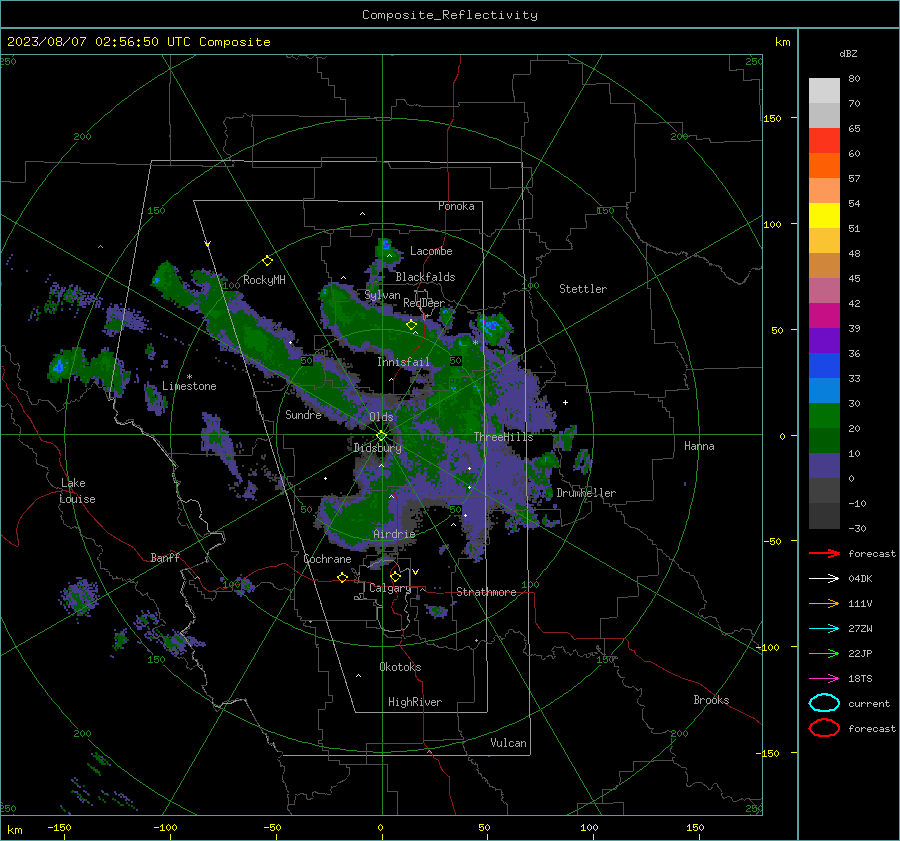Viewport: 900px width, 841px height.
Task: Click the Stettler city label
Action: click(583, 289)
